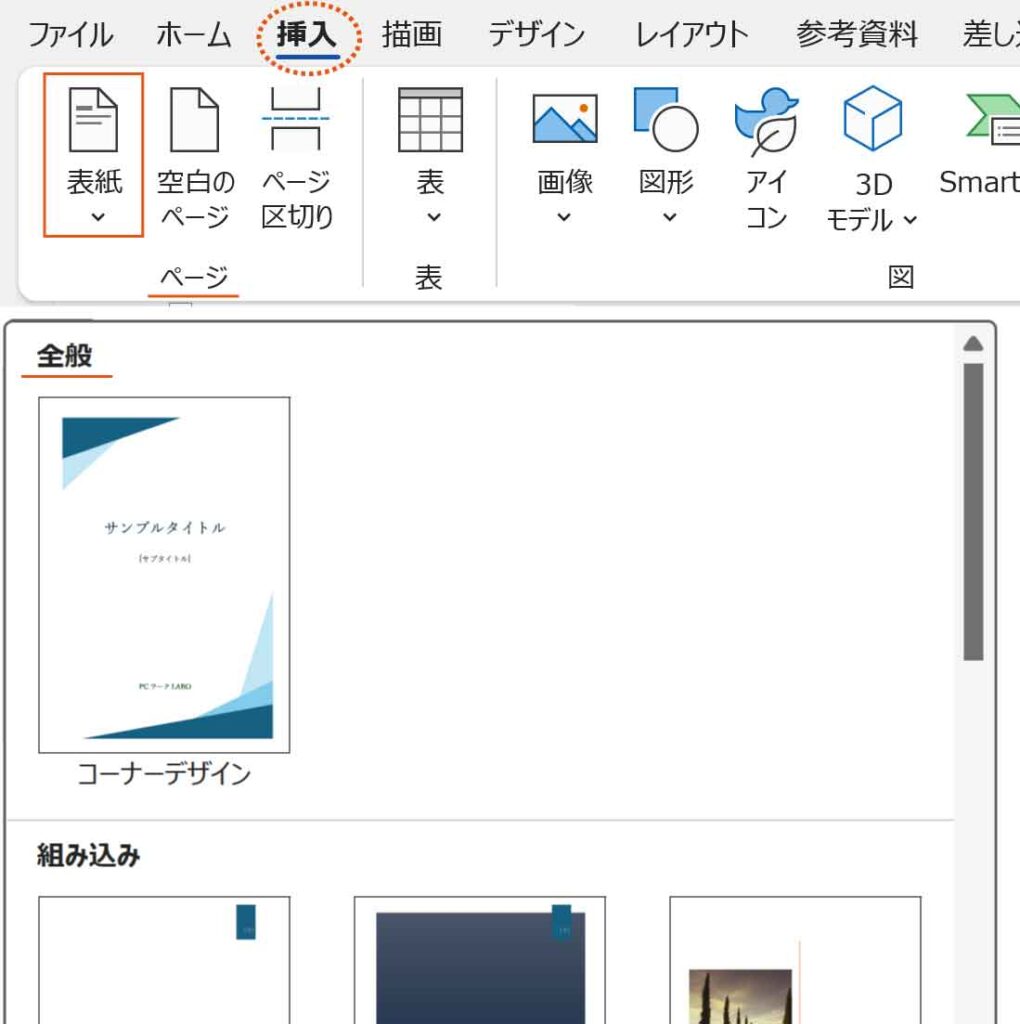Expand the 図形 dropdown chevron
Image resolution: width=1020 pixels, height=1024 pixels.
pyautogui.click(x=669, y=217)
